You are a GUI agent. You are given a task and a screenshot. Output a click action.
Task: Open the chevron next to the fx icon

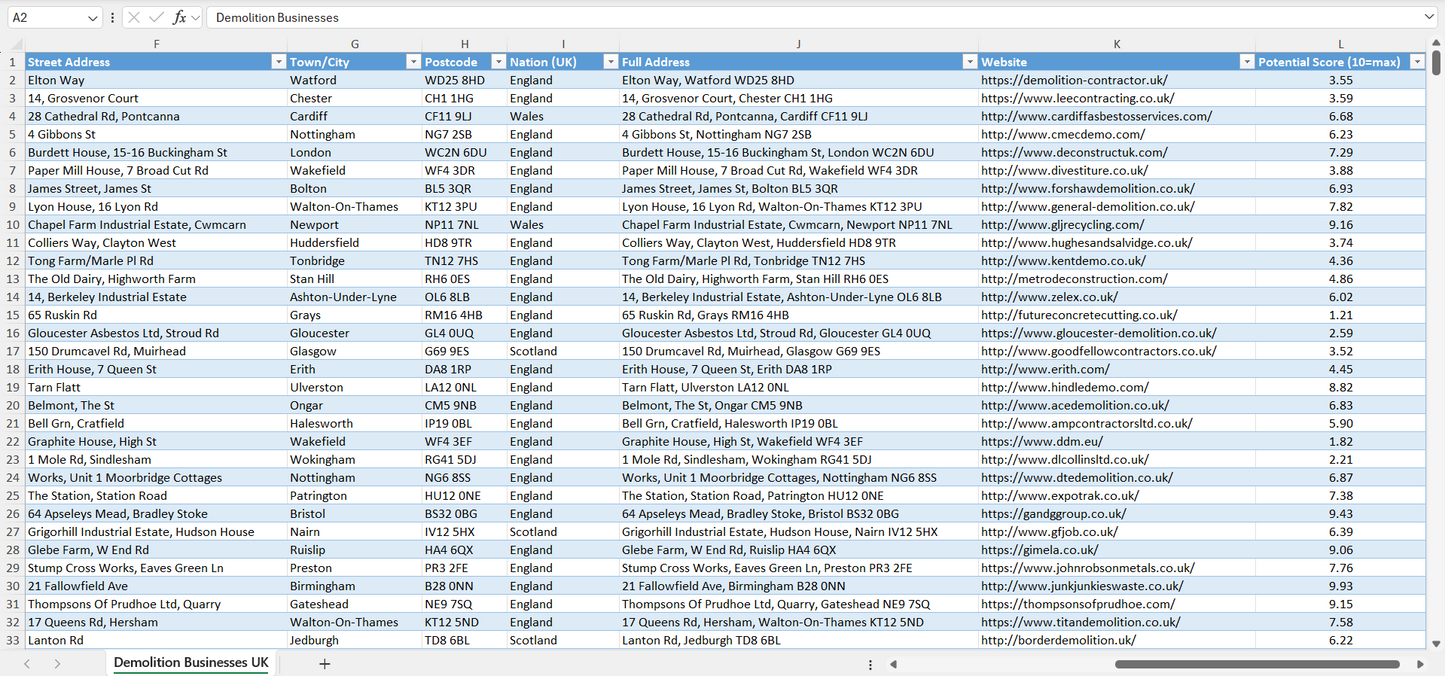(194, 17)
